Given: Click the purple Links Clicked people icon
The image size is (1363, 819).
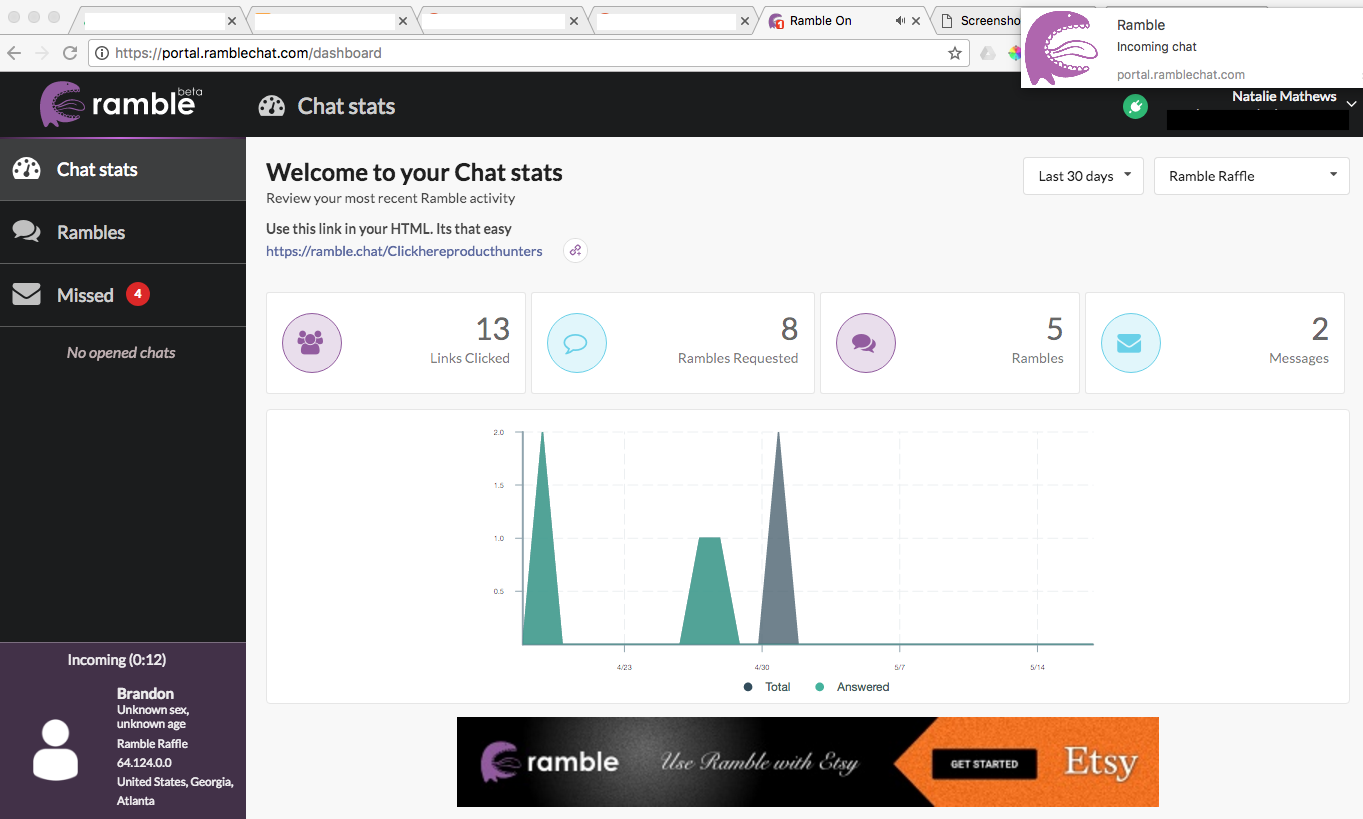Looking at the screenshot, I should click(312, 342).
